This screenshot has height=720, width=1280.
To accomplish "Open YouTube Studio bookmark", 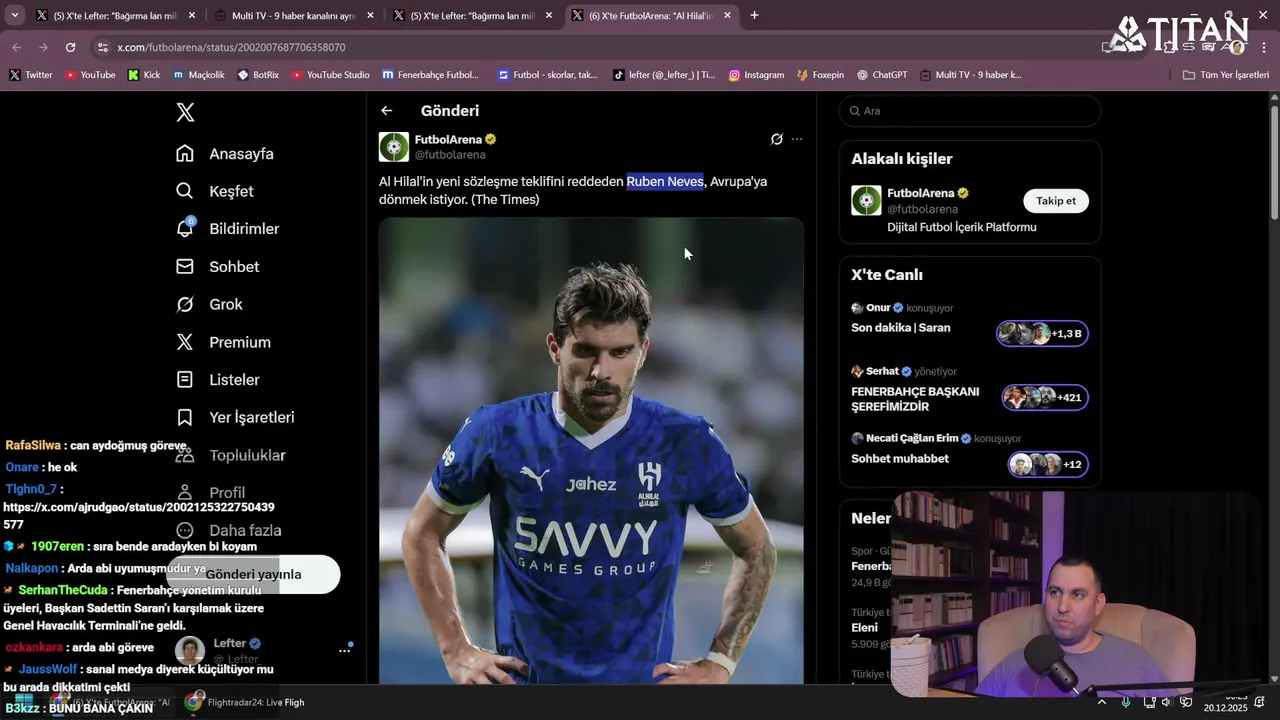I will 330,75.
